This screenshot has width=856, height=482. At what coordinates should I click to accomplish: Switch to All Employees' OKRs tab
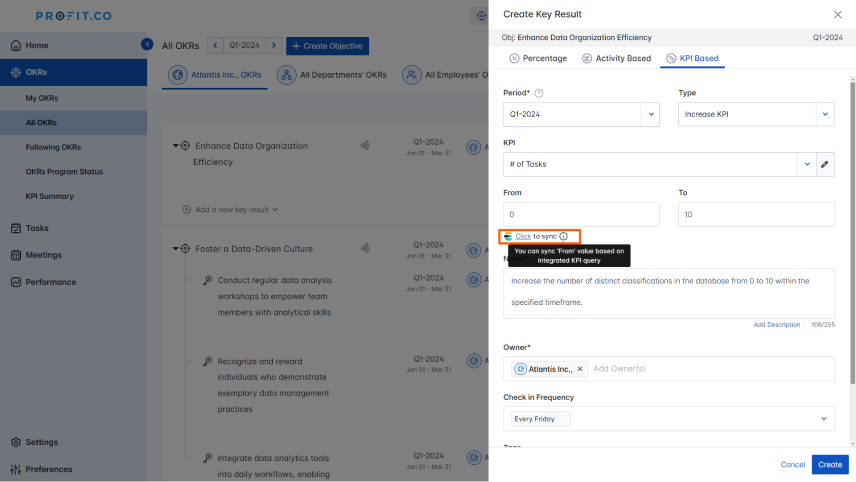coord(445,75)
